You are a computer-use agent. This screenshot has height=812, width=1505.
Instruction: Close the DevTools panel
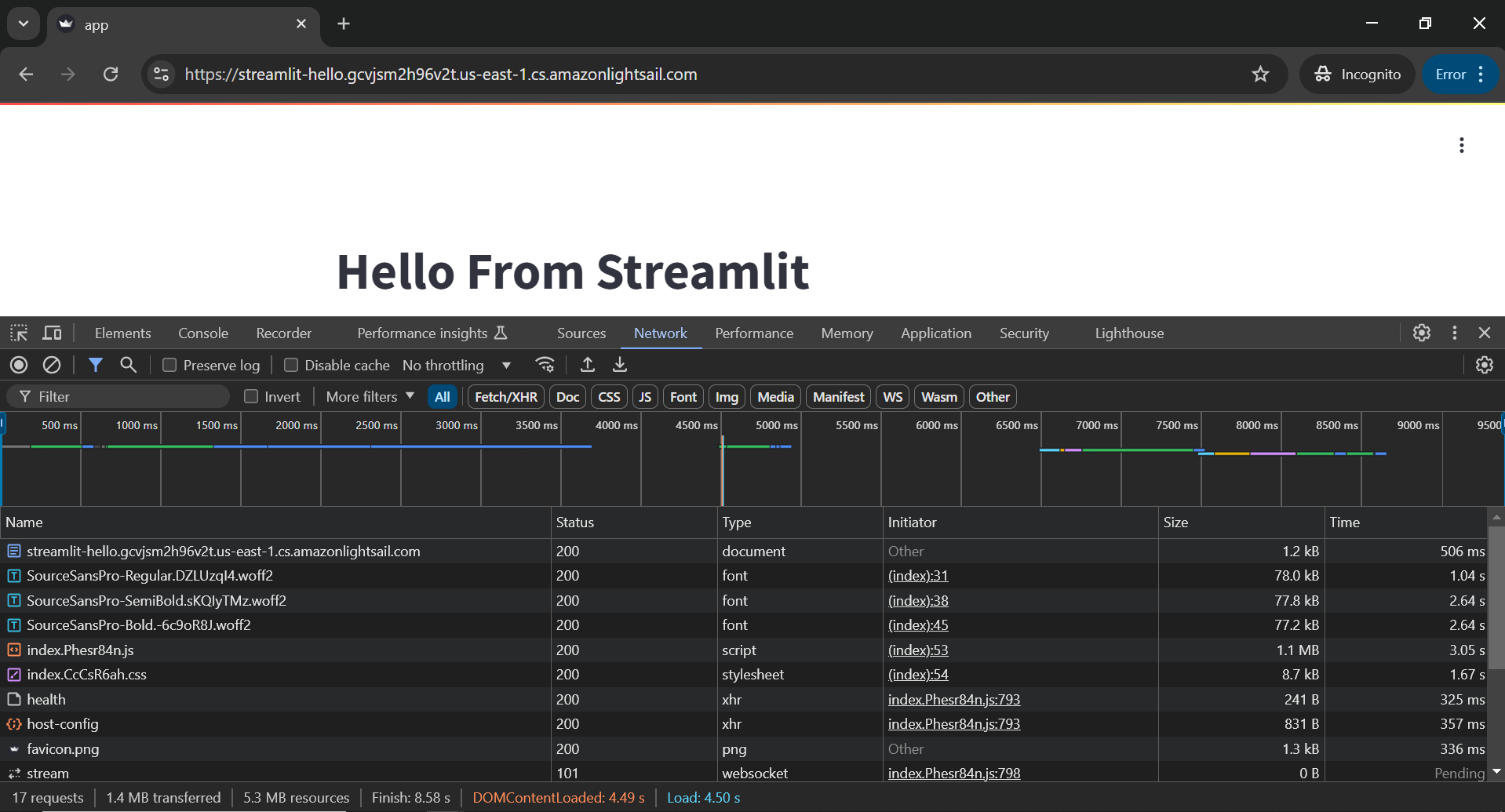(1484, 333)
